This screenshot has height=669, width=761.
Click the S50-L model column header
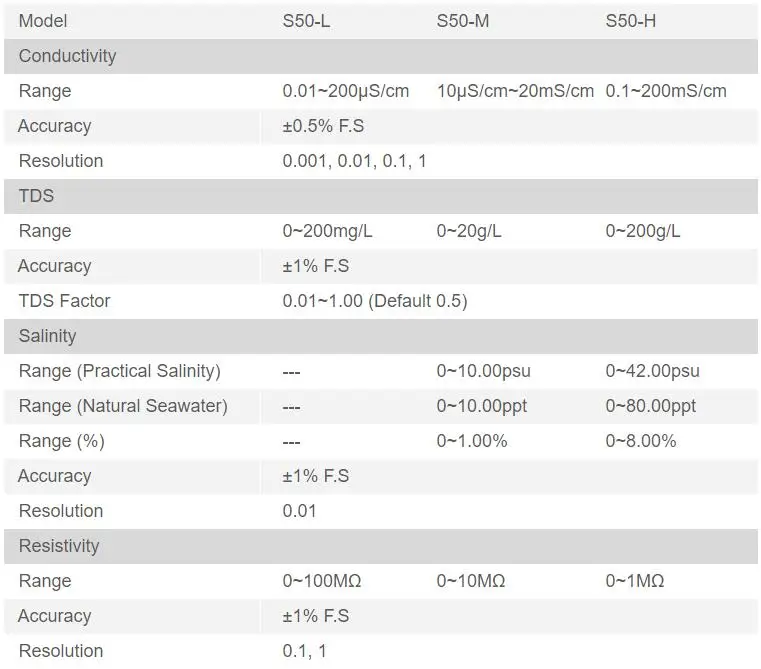306,21
